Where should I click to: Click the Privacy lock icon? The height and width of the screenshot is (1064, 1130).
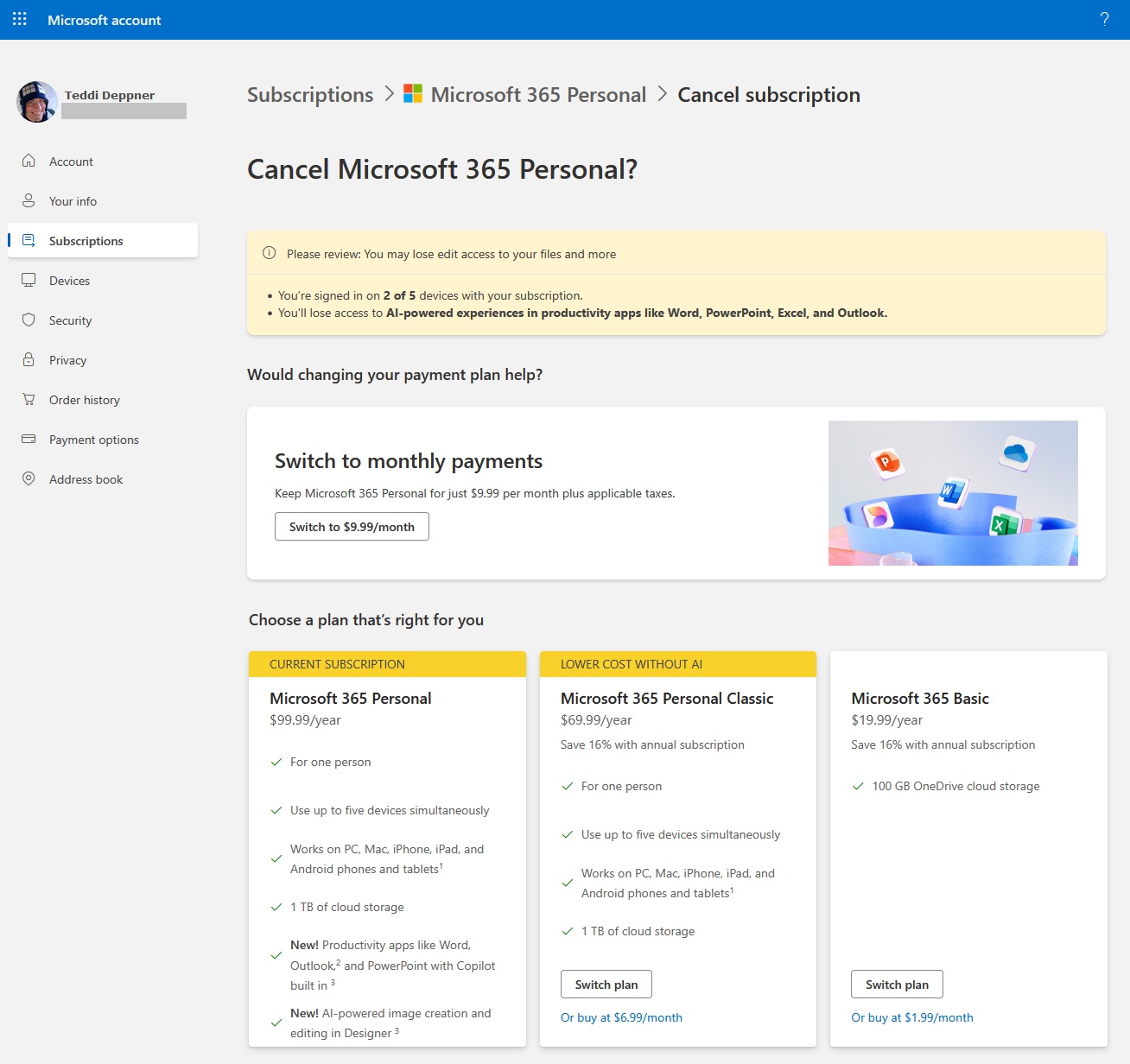pyautogui.click(x=29, y=359)
